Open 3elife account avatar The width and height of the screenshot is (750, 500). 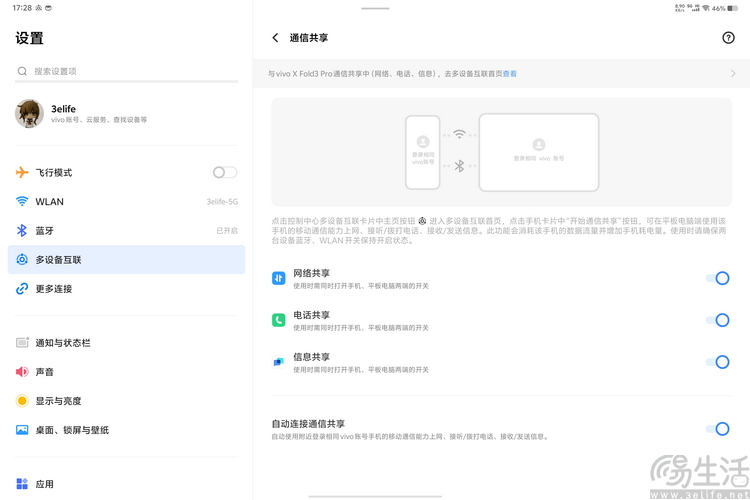(29, 114)
